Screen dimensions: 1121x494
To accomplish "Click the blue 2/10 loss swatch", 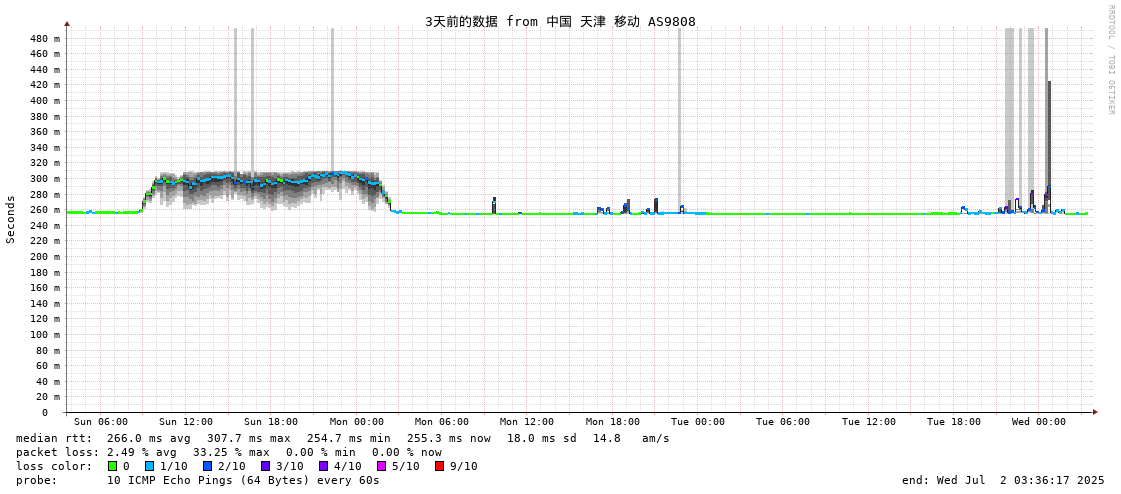I will tap(207, 466).
